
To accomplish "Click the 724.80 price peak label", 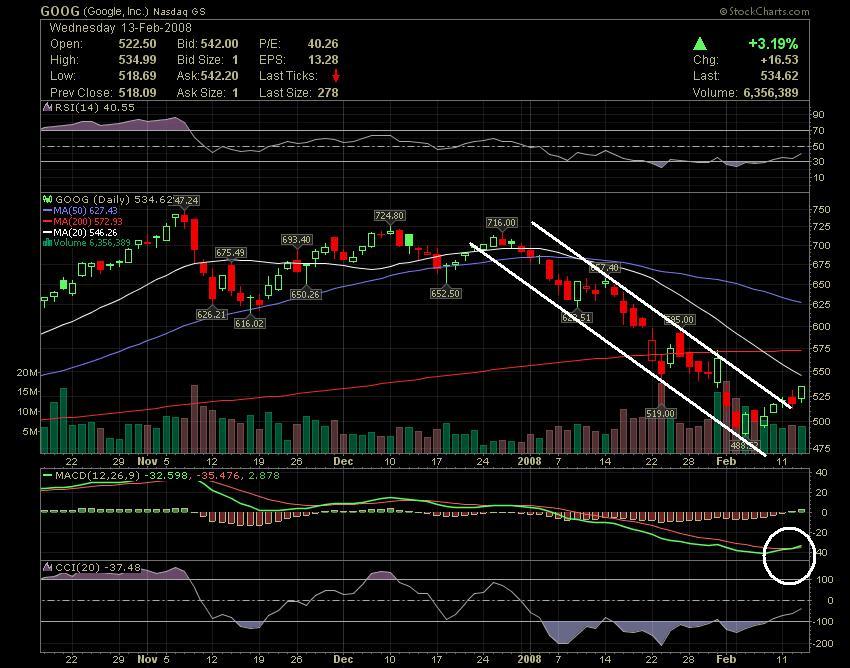I will click(x=389, y=215).
